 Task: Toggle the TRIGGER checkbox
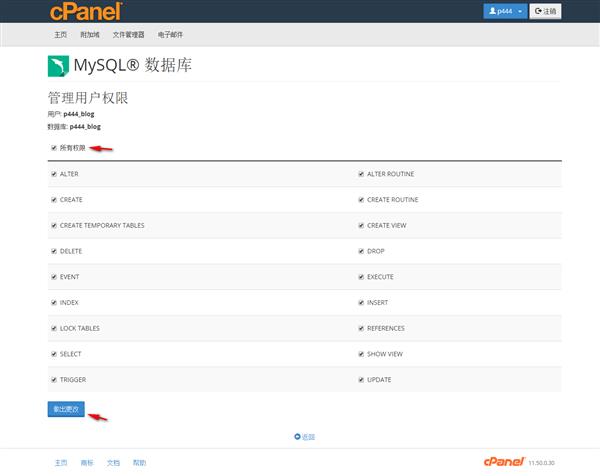54,380
